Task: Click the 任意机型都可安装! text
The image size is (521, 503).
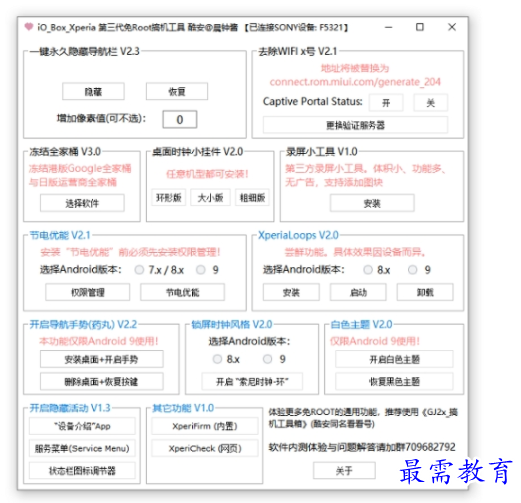Action: pos(207,174)
